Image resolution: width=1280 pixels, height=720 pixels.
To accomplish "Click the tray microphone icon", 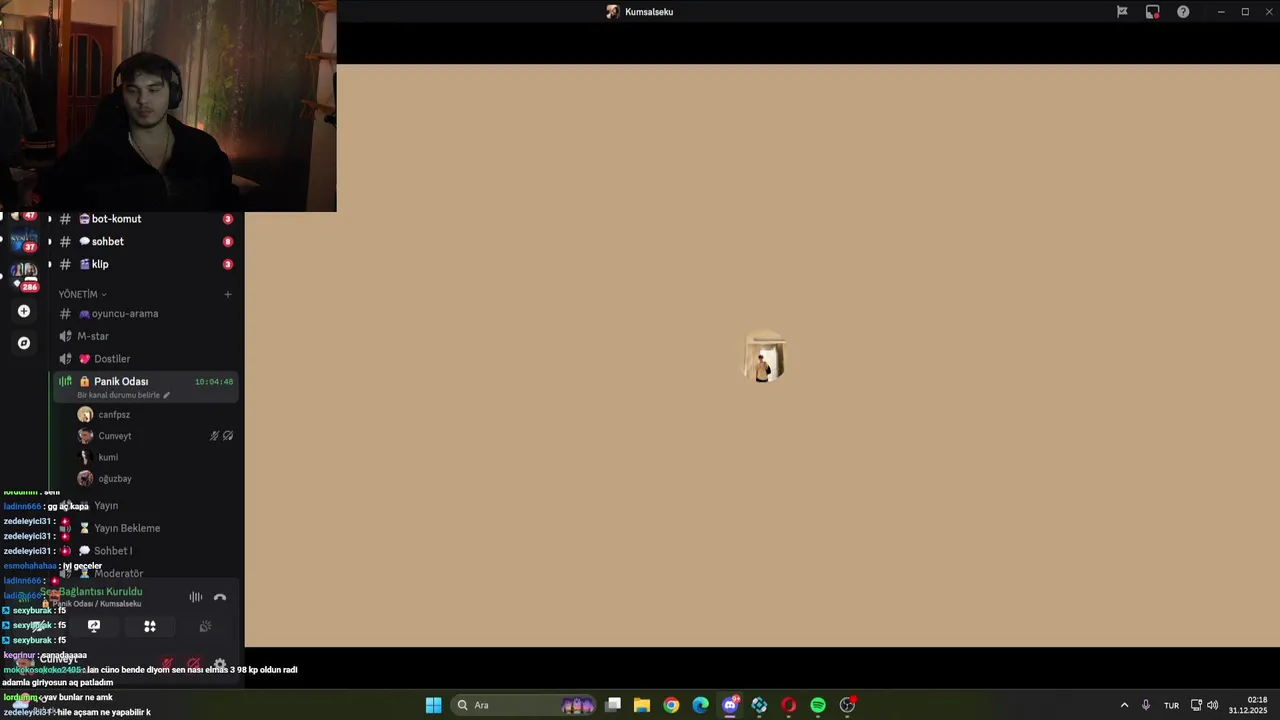I will coord(1146,705).
